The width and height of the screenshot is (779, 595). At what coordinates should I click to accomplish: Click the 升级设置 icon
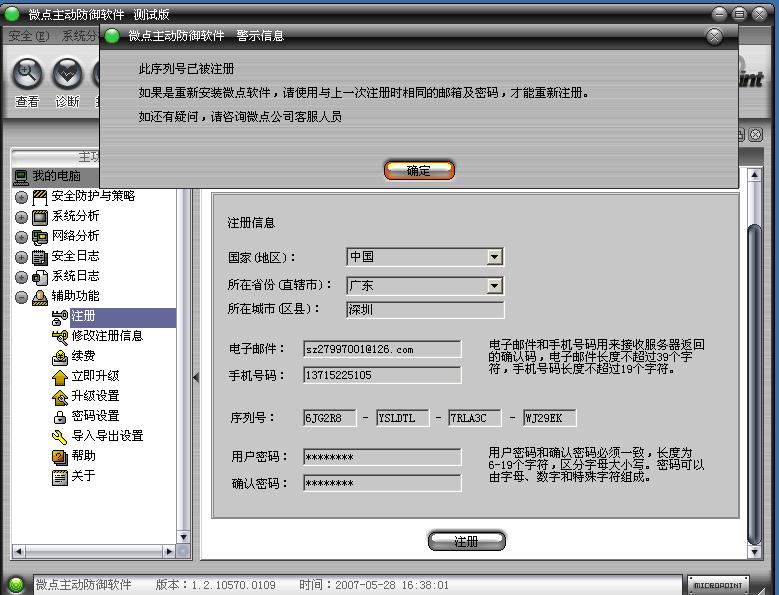pyautogui.click(x=60, y=397)
